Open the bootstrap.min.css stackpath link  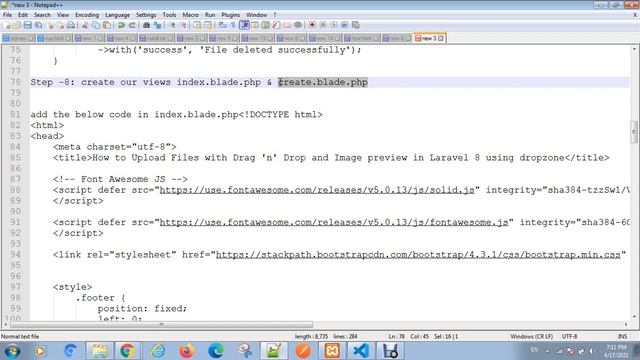(x=418, y=255)
